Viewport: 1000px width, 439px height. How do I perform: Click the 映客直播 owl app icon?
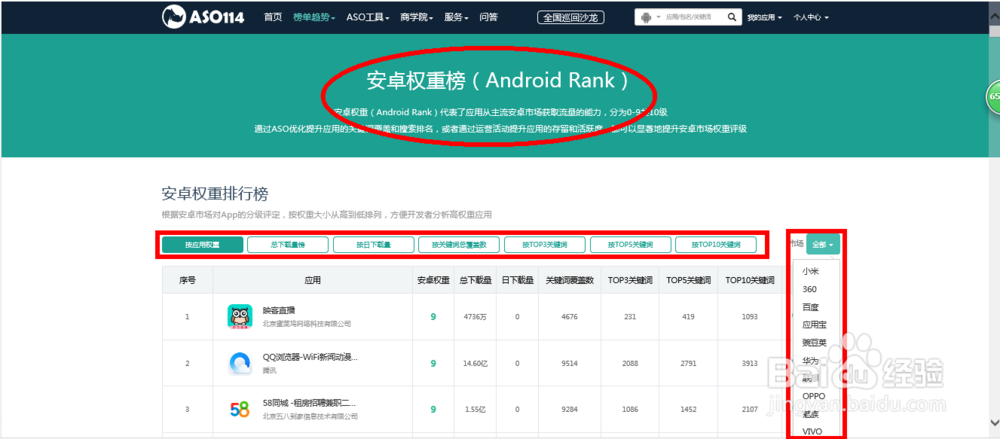tap(240, 316)
